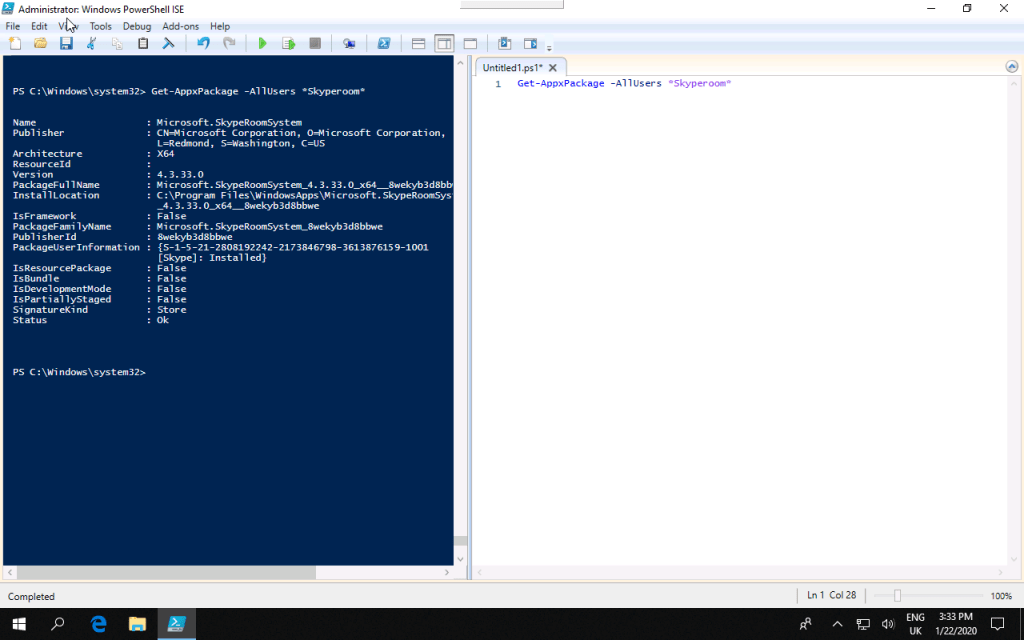
Task: Click the Run Selection icon
Action: [x=288, y=44]
